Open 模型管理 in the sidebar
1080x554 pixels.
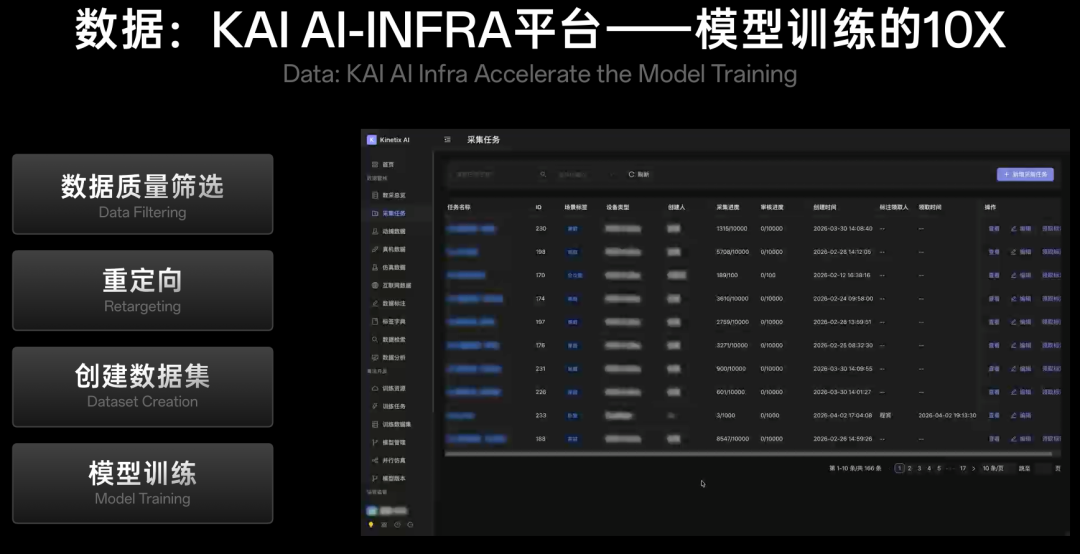pos(393,442)
